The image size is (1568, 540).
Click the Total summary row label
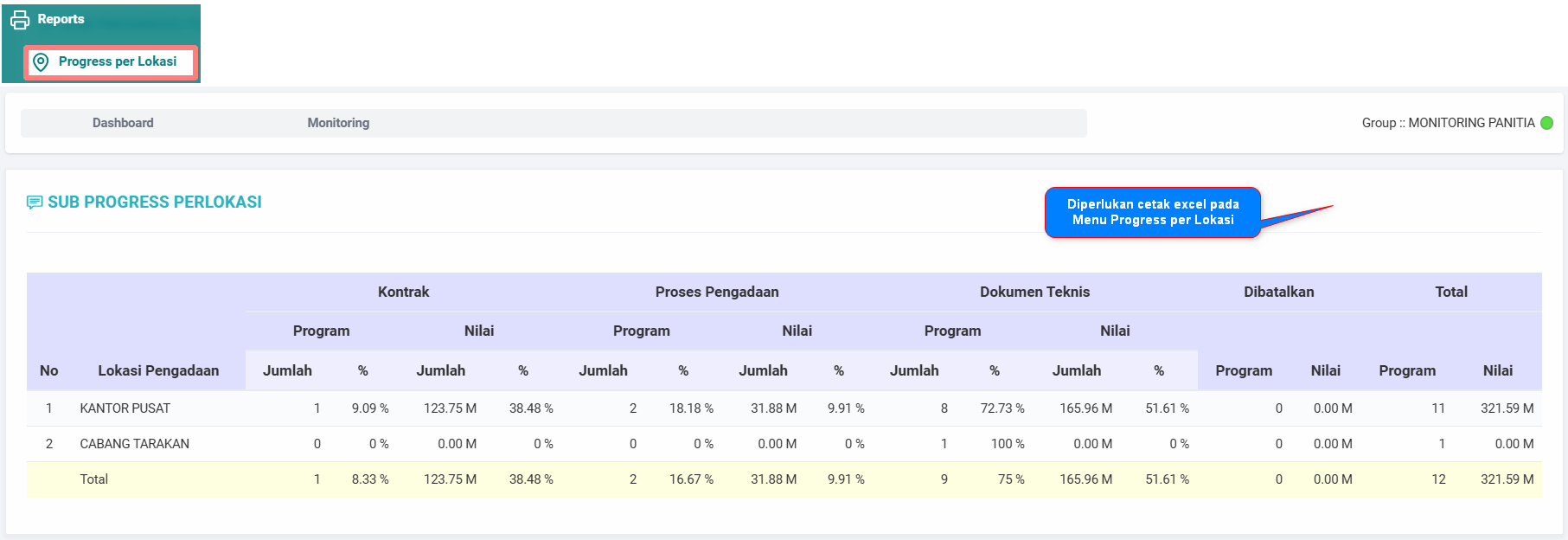[93, 479]
